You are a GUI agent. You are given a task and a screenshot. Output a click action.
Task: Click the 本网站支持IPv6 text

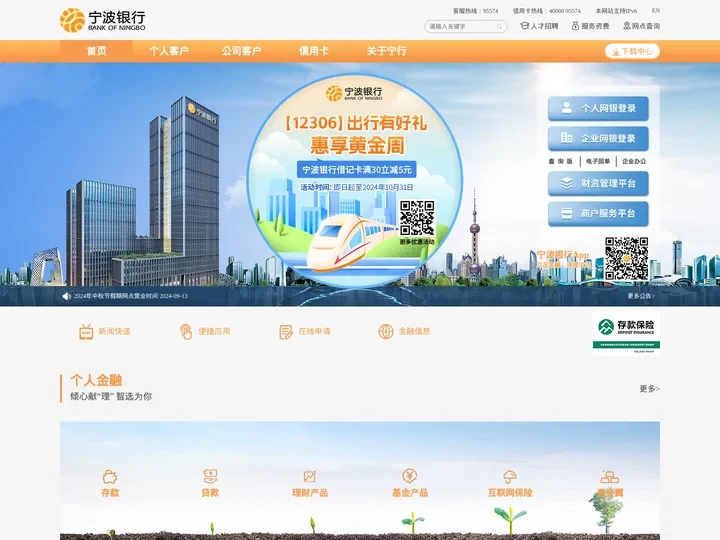tap(616, 11)
